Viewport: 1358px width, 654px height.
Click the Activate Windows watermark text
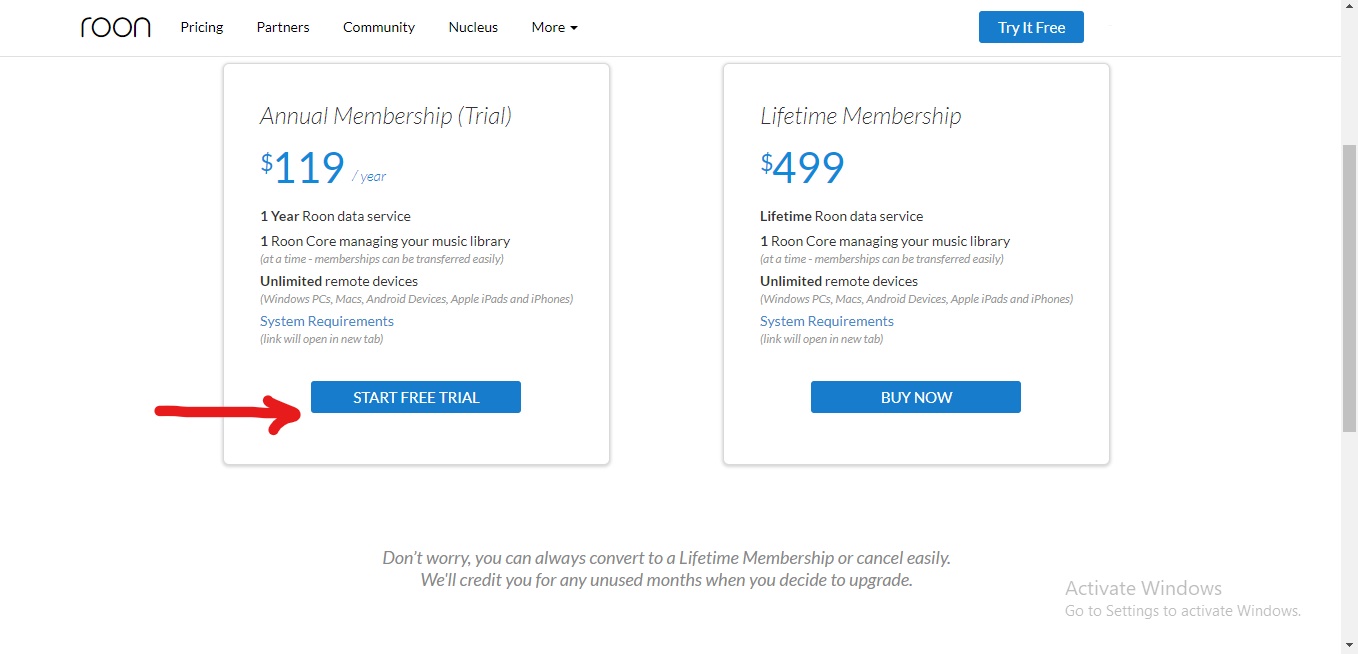click(1143, 588)
